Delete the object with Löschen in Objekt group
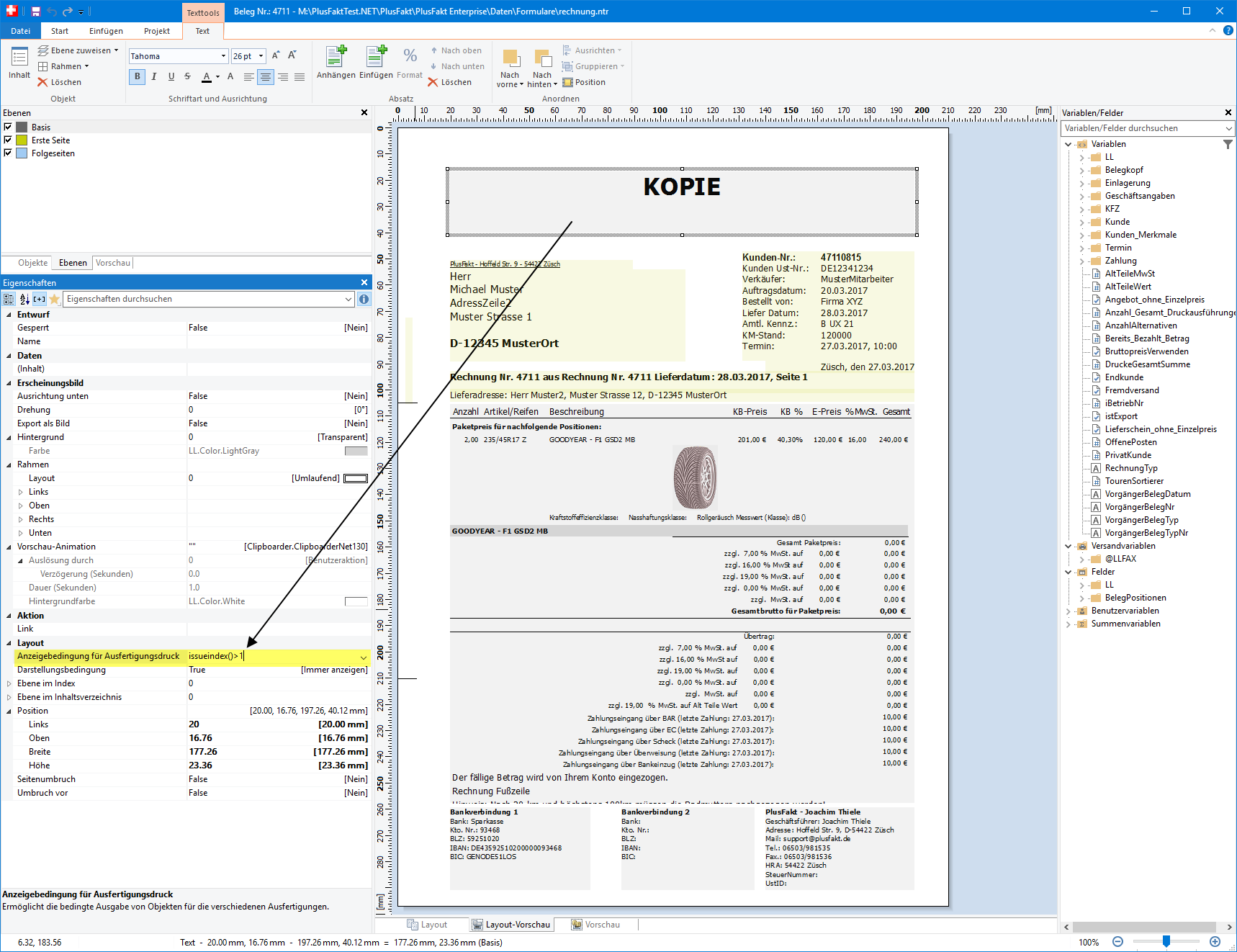 60,82
